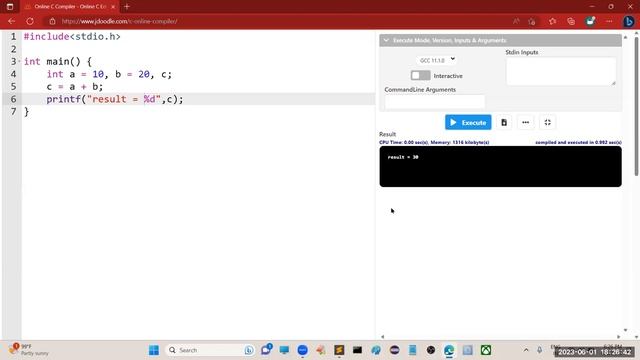Screen dimensions: 640x360
Task: Click the taskbar Search box
Action: pyautogui.click(x=210, y=350)
